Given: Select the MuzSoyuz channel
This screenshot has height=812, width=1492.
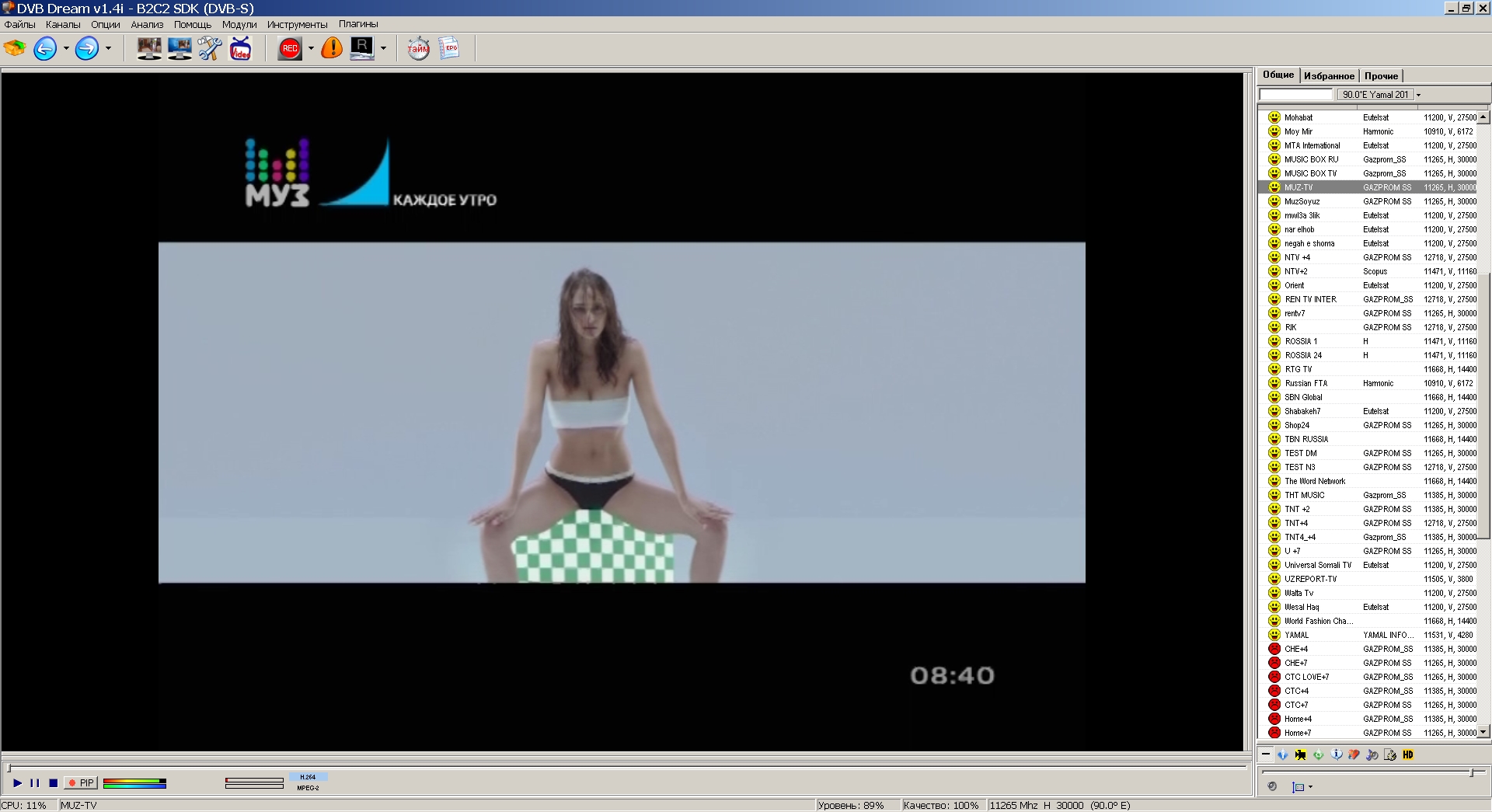Looking at the screenshot, I should click(x=1368, y=201).
